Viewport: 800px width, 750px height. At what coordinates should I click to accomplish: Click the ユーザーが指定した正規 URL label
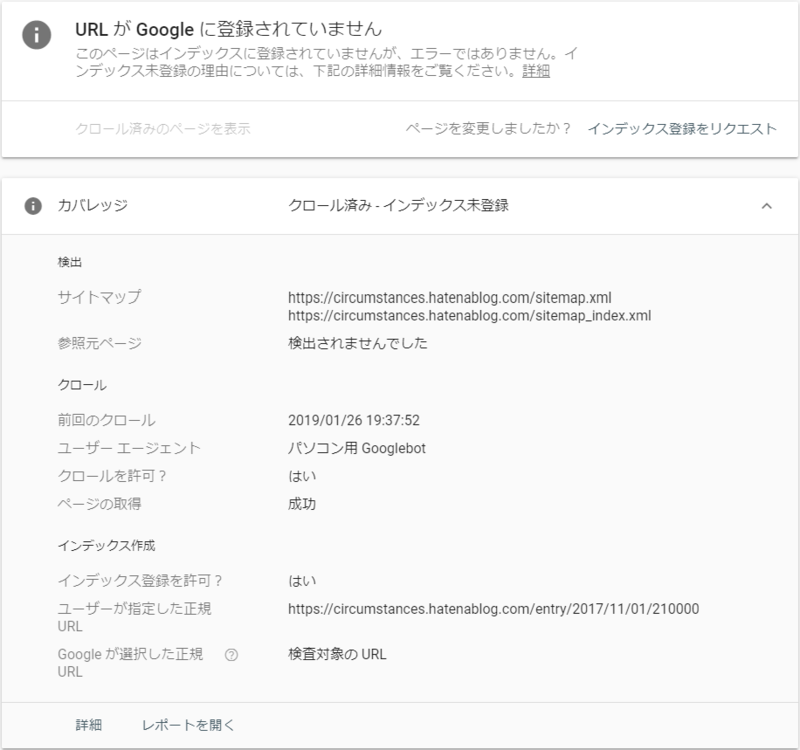[x=134, y=617]
